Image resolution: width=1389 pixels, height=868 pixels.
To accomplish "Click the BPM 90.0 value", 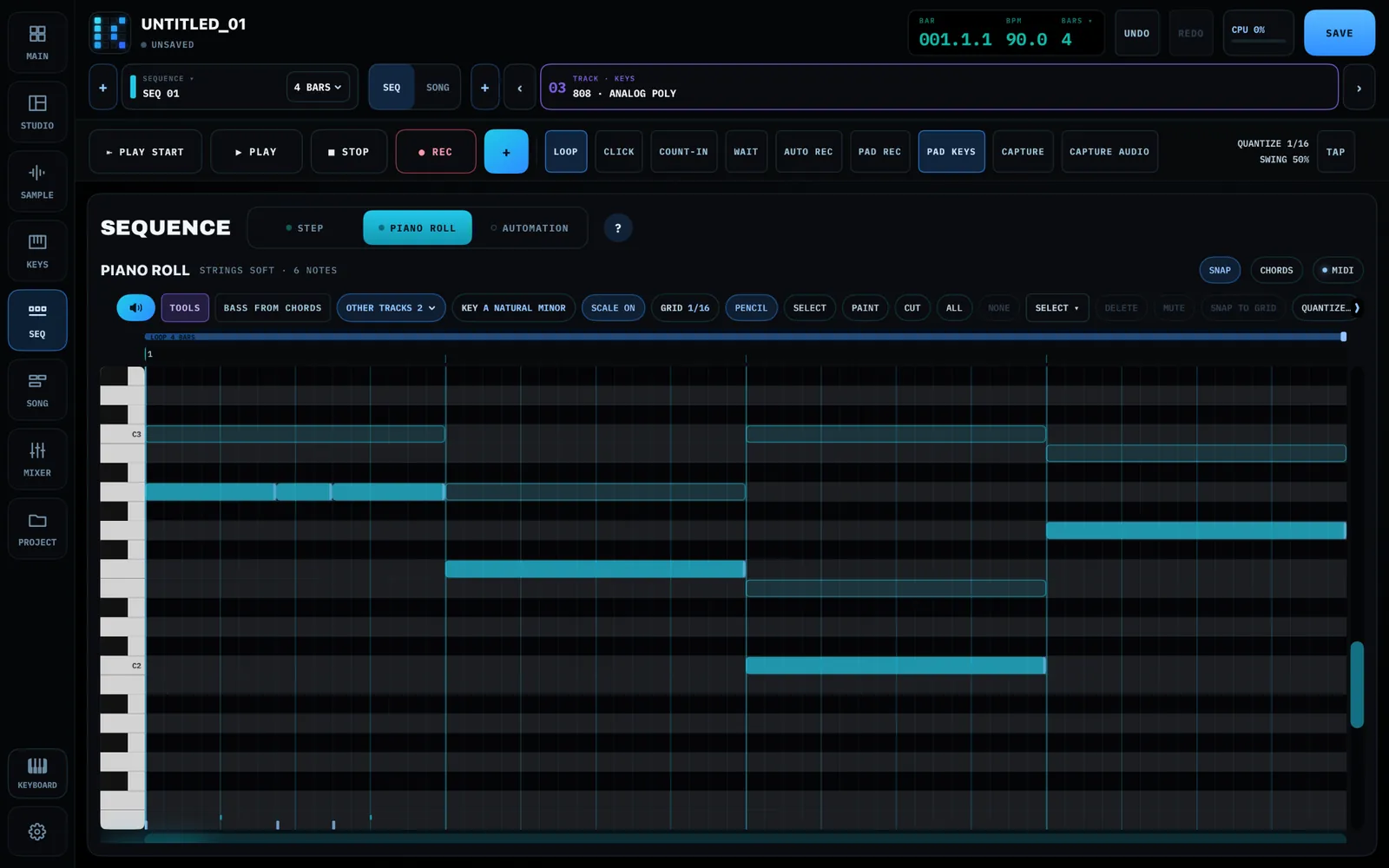I will 1026,39.
